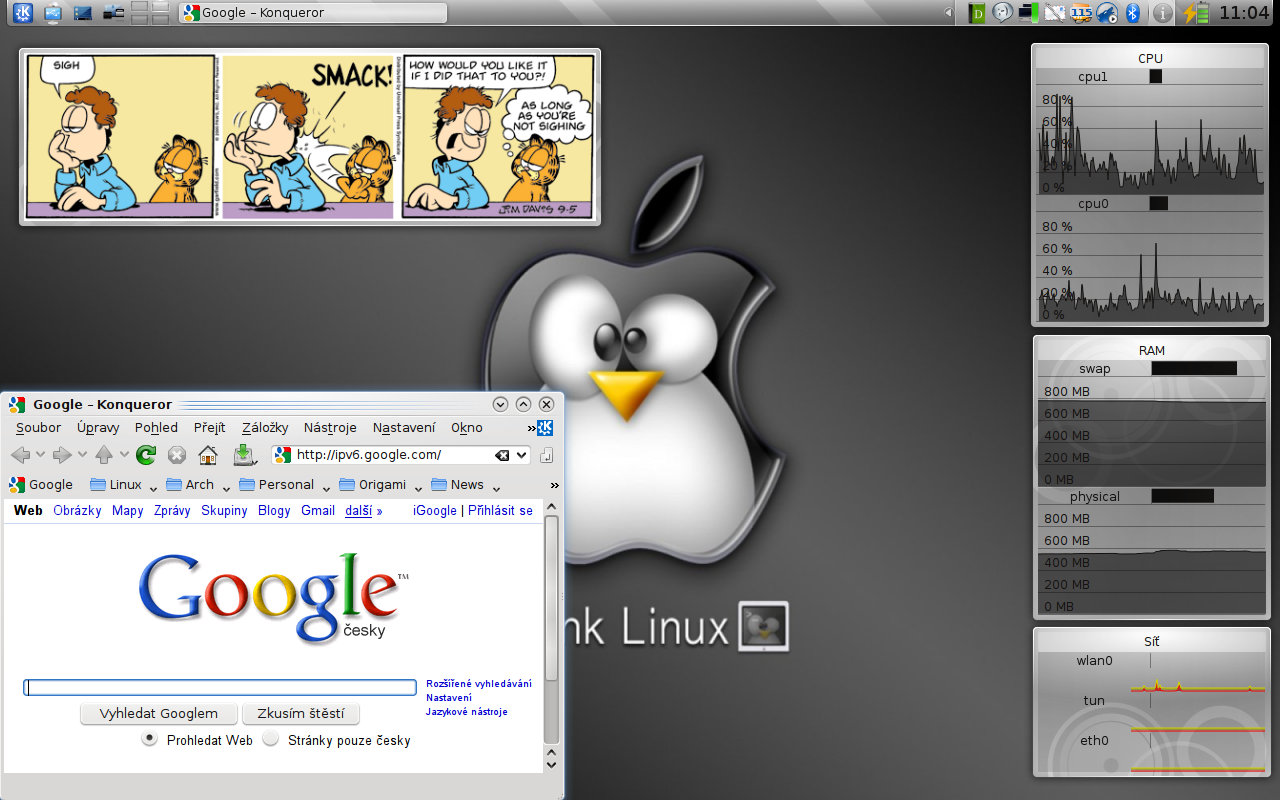Open the Nastavení menu
Screen dimensions: 1280x800
(404, 427)
